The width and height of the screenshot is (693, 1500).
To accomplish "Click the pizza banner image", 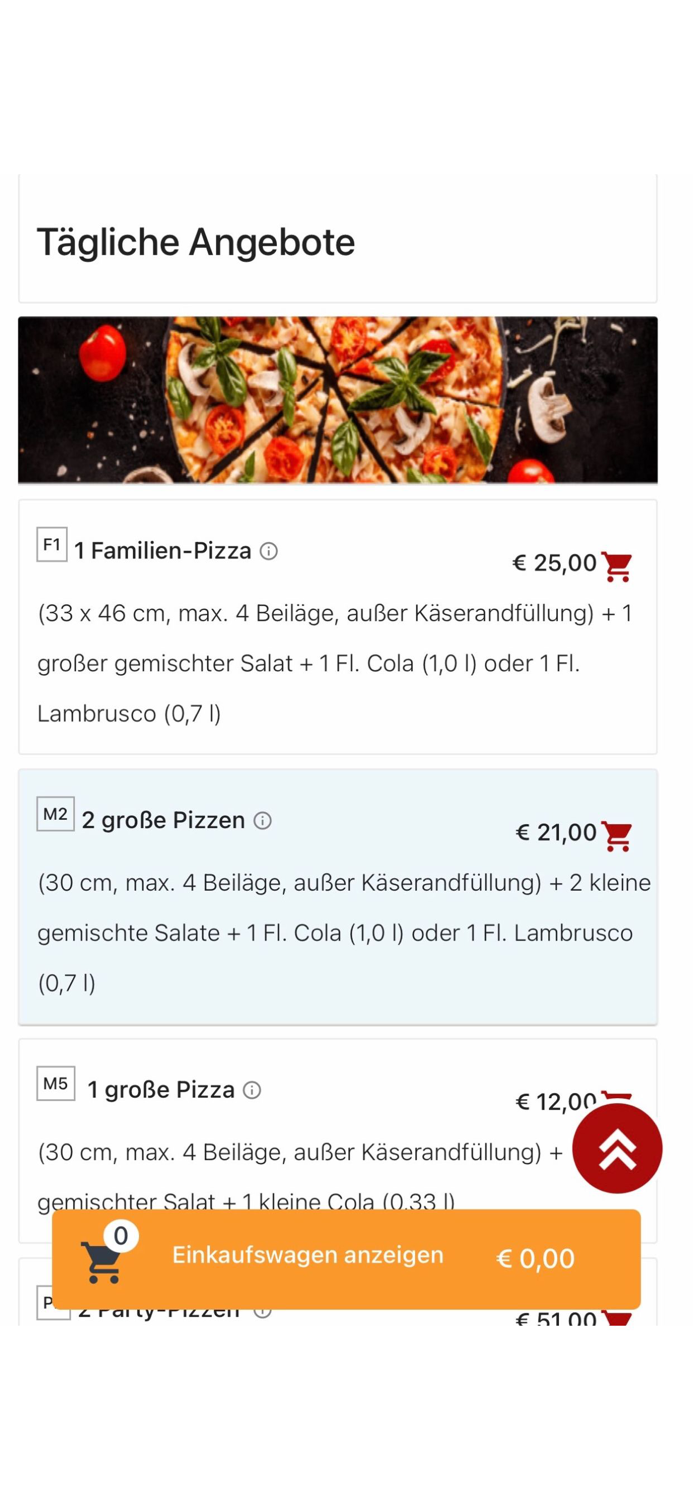I will point(346,400).
